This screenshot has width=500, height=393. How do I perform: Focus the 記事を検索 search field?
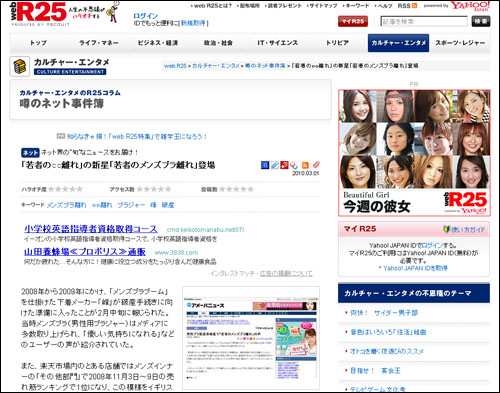pos(424,21)
